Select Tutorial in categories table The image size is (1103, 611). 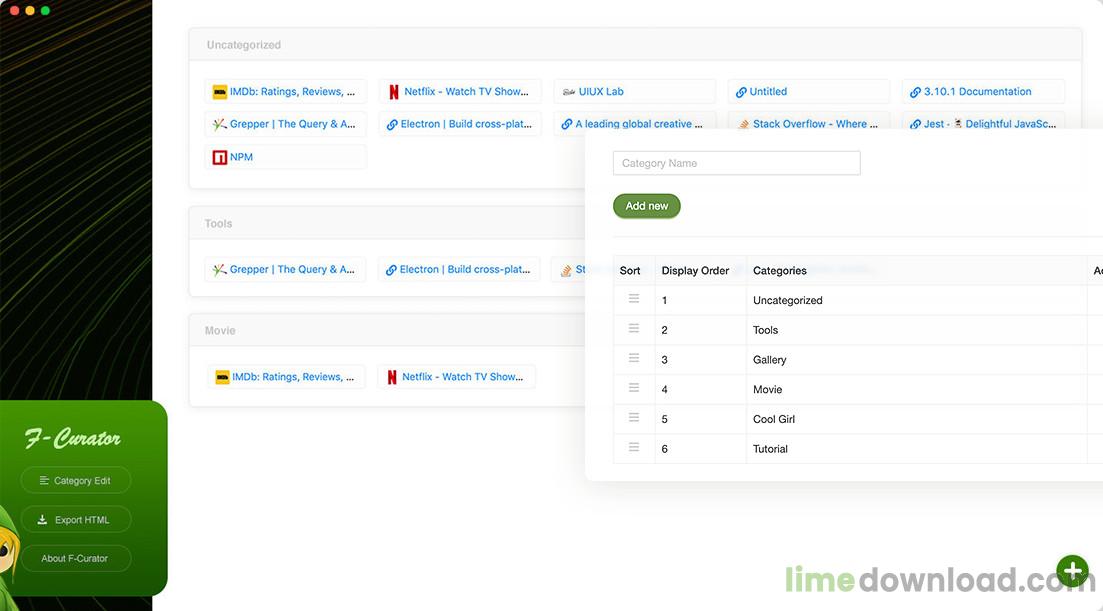pyautogui.click(x=770, y=449)
